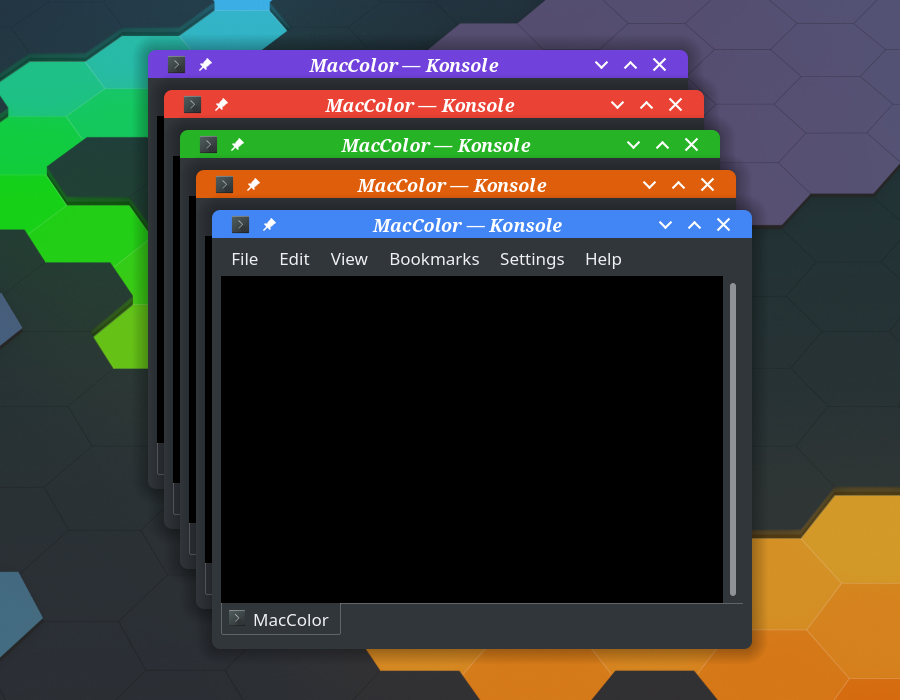Viewport: 900px width, 700px height.
Task: Toggle the pin icon in green titlebar
Action: (237, 145)
